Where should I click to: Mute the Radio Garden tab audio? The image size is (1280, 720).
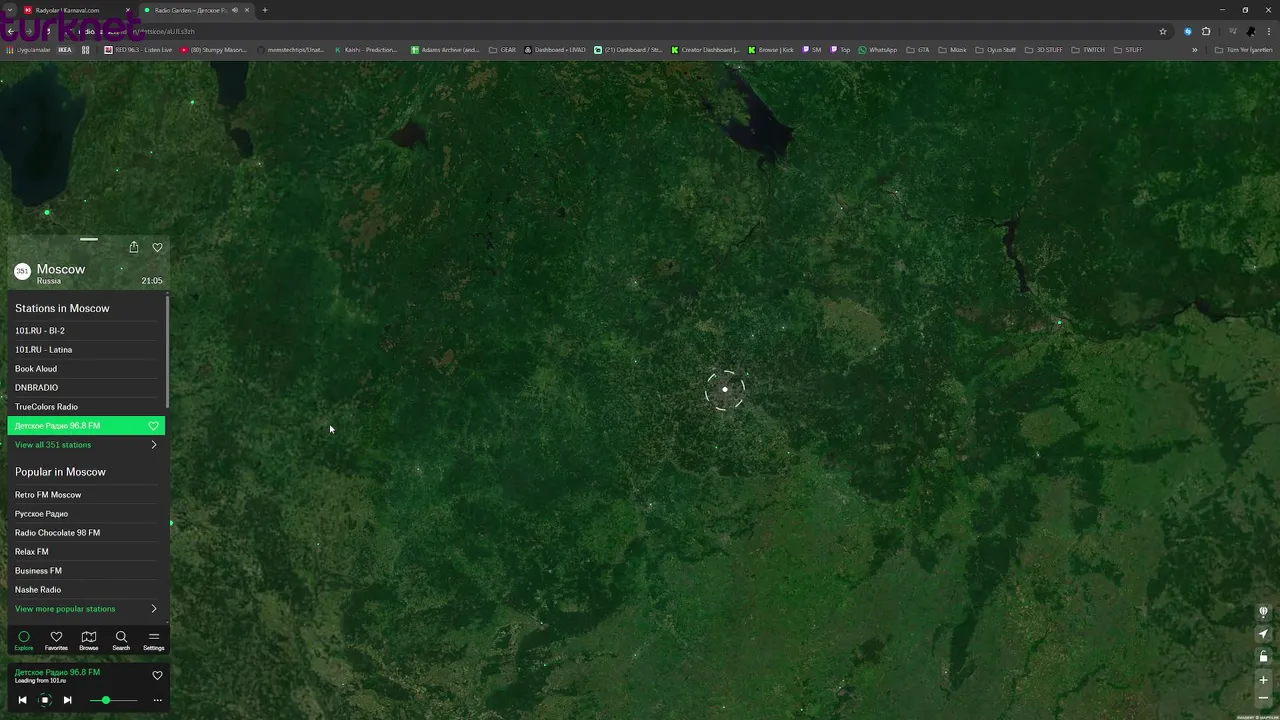point(235,10)
